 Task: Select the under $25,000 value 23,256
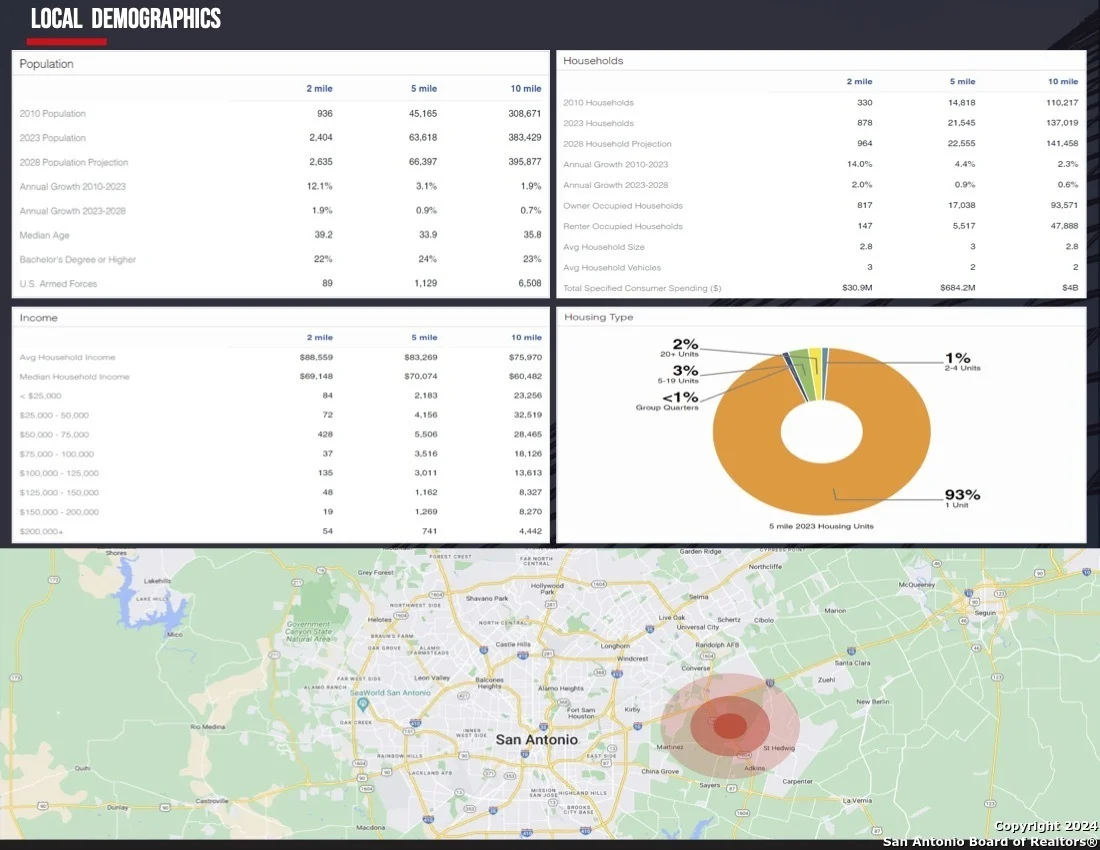point(528,396)
